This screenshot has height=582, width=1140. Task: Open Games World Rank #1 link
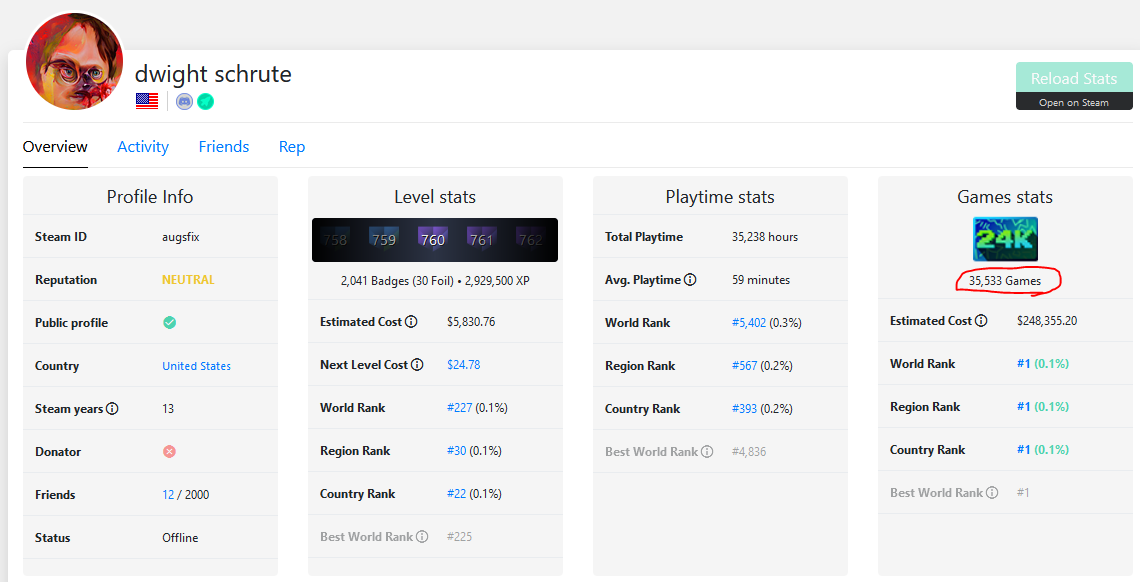(x=1024, y=363)
